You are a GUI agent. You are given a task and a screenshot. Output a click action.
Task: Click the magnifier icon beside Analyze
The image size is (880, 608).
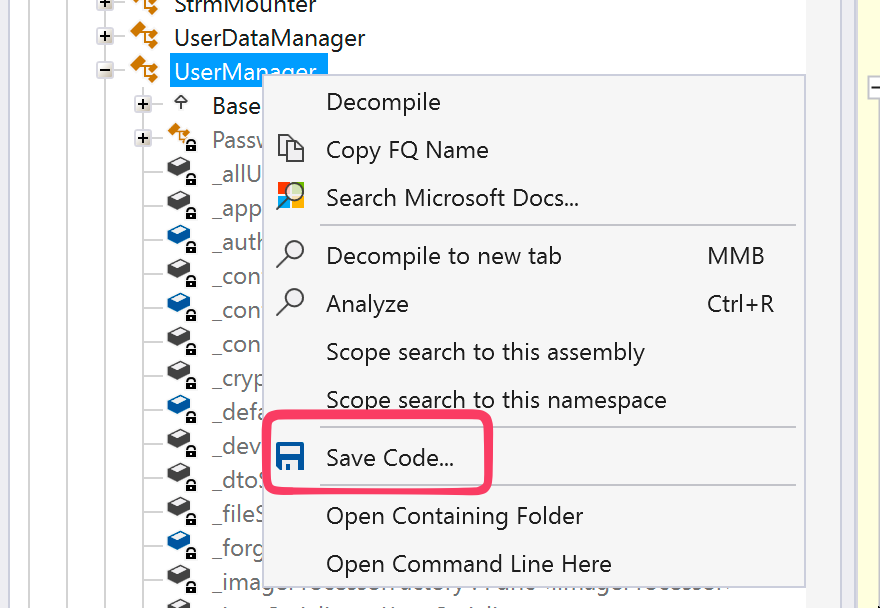click(290, 302)
